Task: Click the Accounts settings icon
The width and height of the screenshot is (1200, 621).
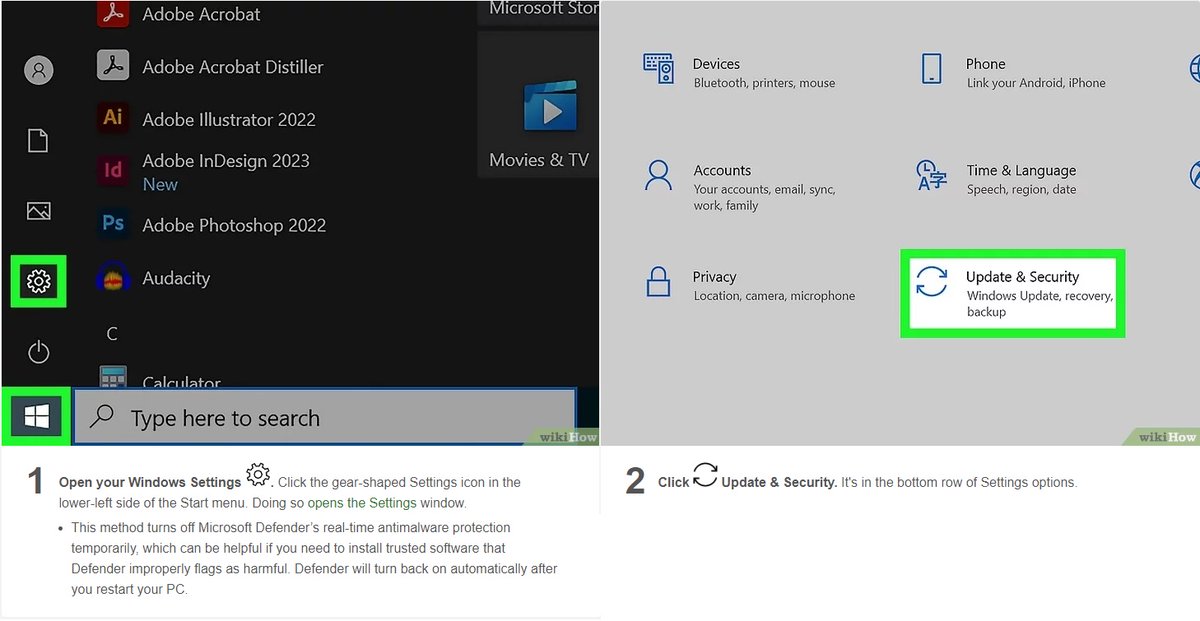Action: pyautogui.click(x=659, y=176)
